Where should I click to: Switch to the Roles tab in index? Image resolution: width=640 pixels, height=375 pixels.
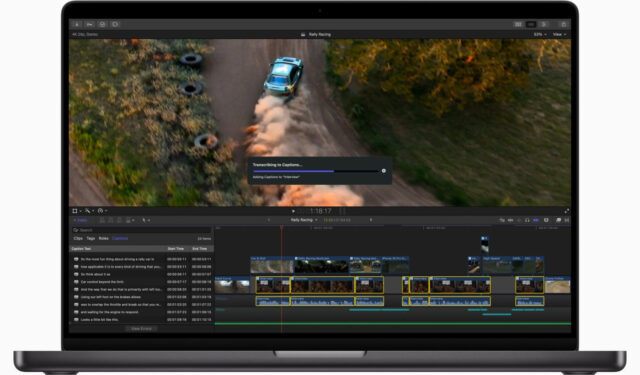pyautogui.click(x=104, y=238)
